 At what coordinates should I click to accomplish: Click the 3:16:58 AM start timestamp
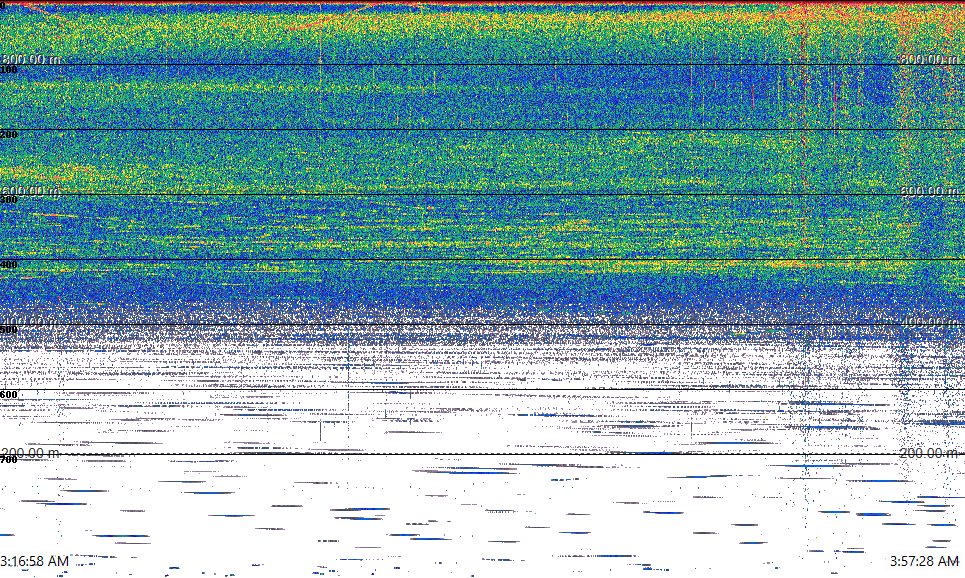pos(34,561)
